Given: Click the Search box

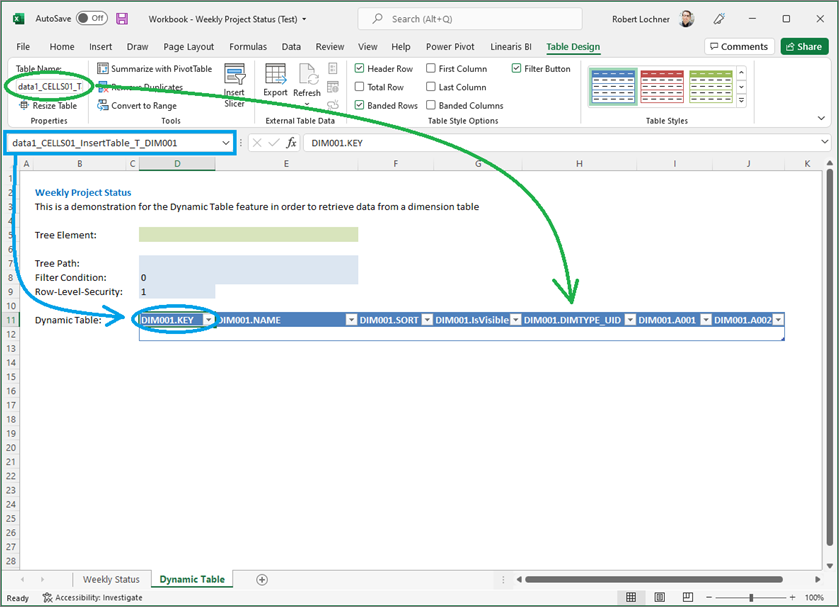Looking at the screenshot, I should pyautogui.click(x=470, y=19).
